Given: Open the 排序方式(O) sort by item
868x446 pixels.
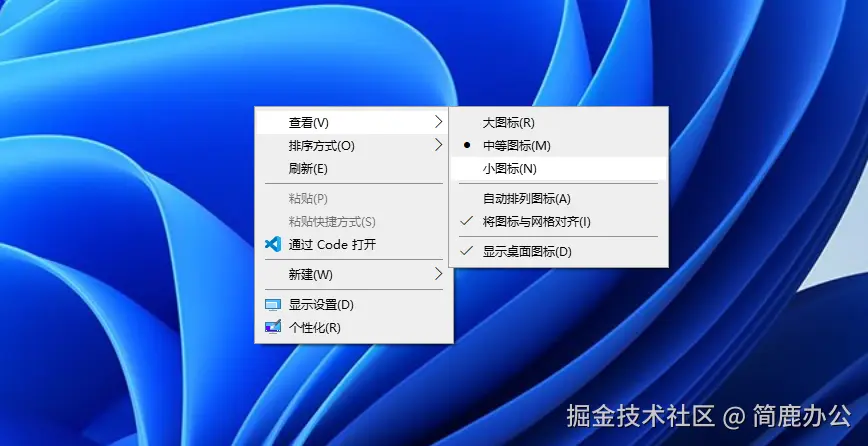Looking at the screenshot, I should tap(354, 146).
